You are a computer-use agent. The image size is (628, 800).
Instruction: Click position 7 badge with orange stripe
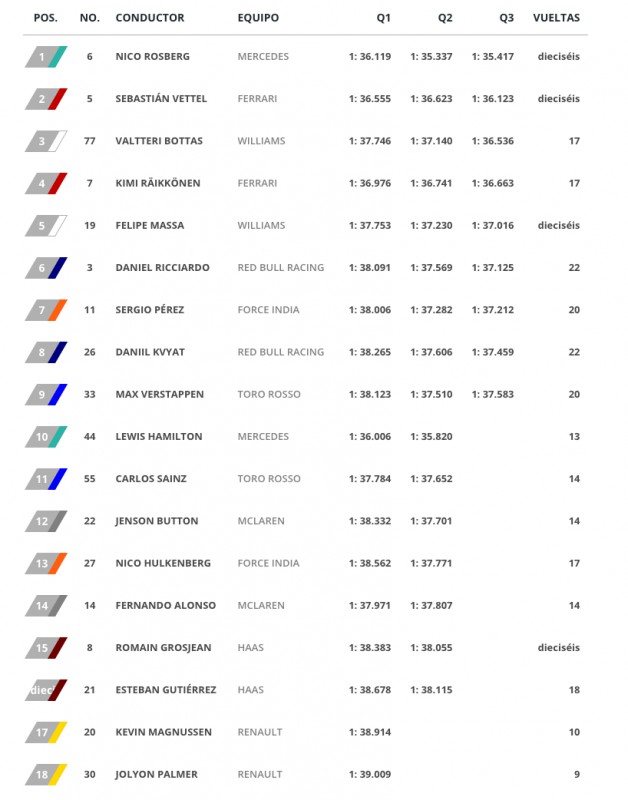pos(46,310)
